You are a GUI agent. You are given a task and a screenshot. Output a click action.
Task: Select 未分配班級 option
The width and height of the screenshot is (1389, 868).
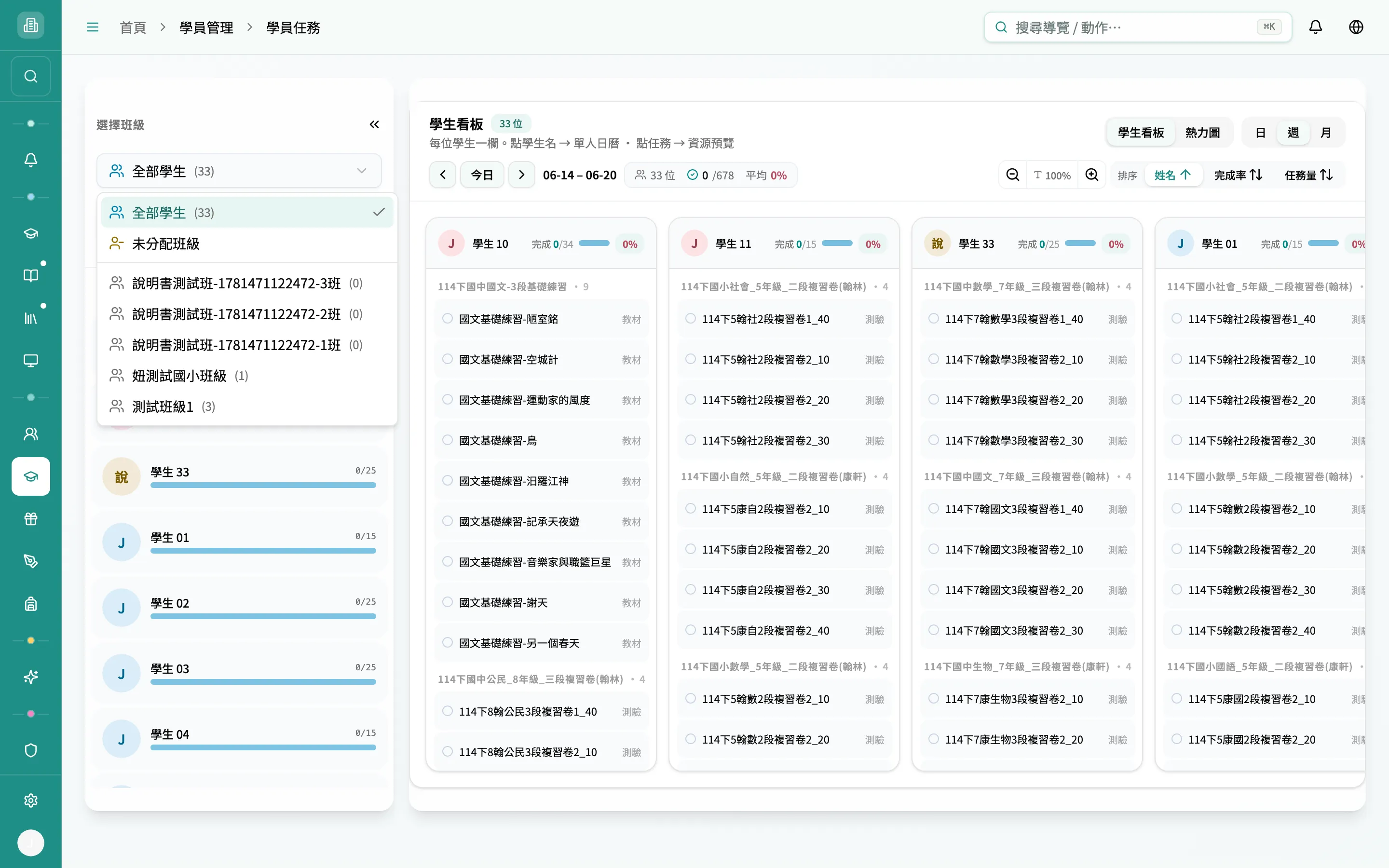(x=247, y=244)
